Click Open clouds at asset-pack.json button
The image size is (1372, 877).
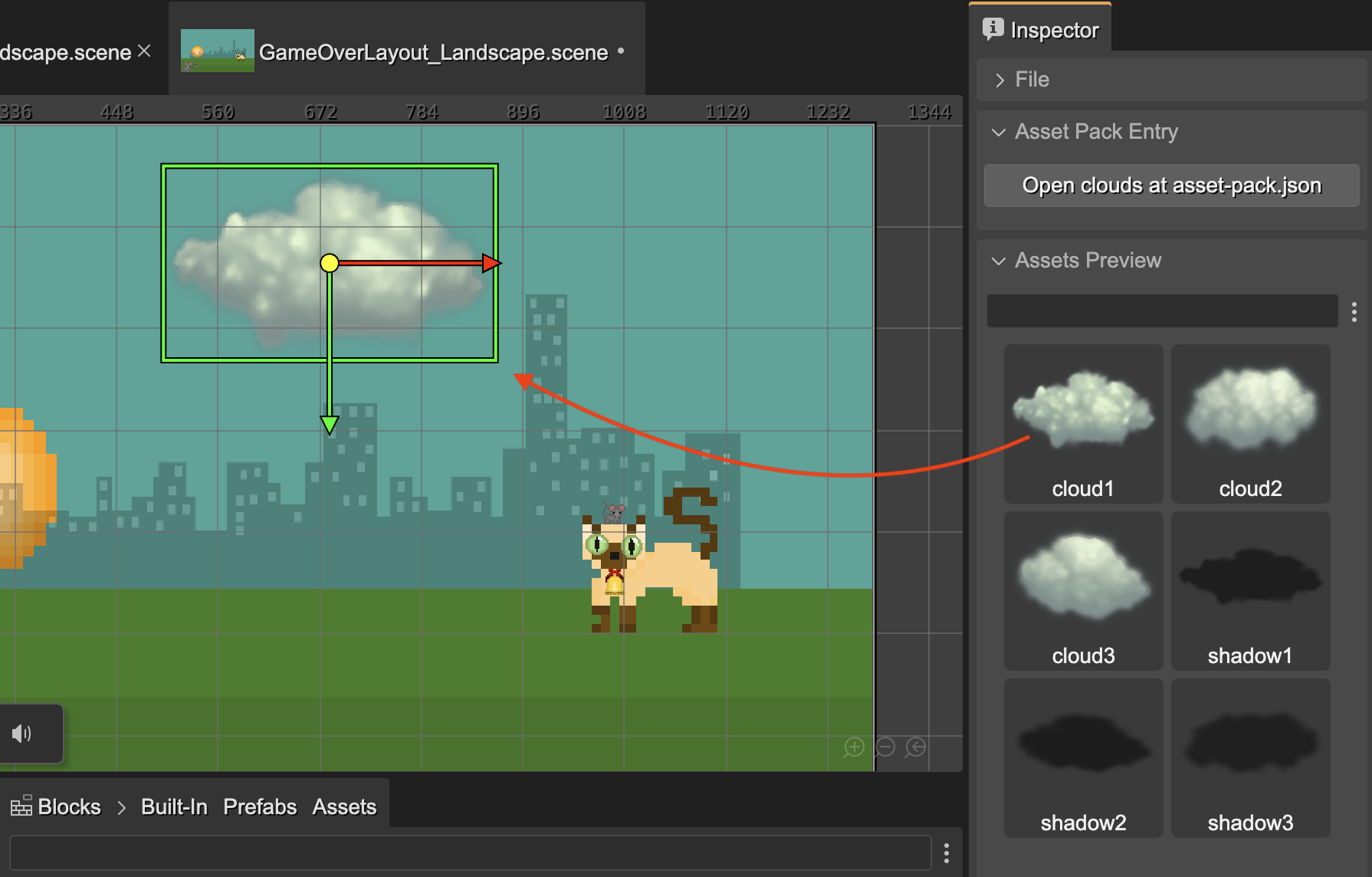(1172, 186)
